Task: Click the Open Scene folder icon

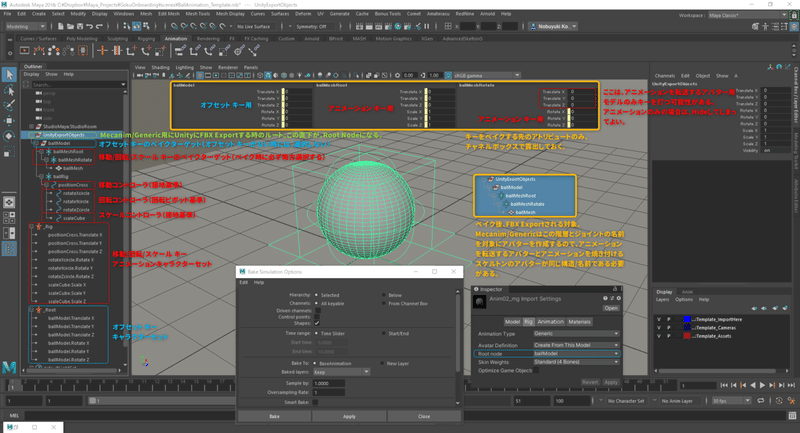Action: [x=70, y=26]
